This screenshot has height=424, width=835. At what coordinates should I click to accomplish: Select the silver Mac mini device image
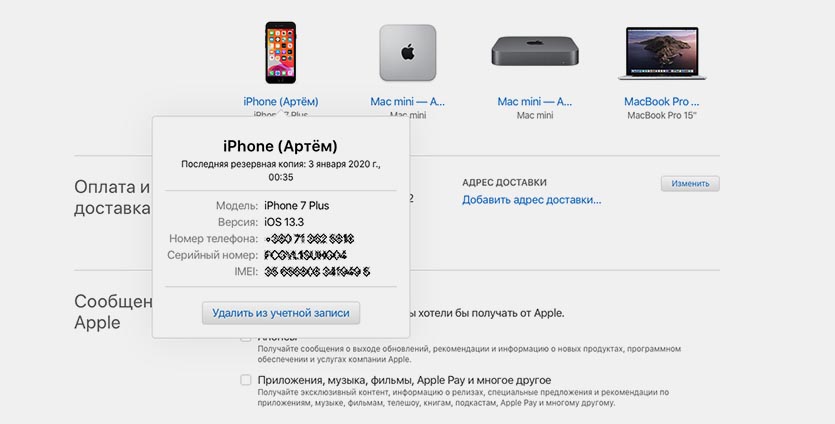[407, 53]
